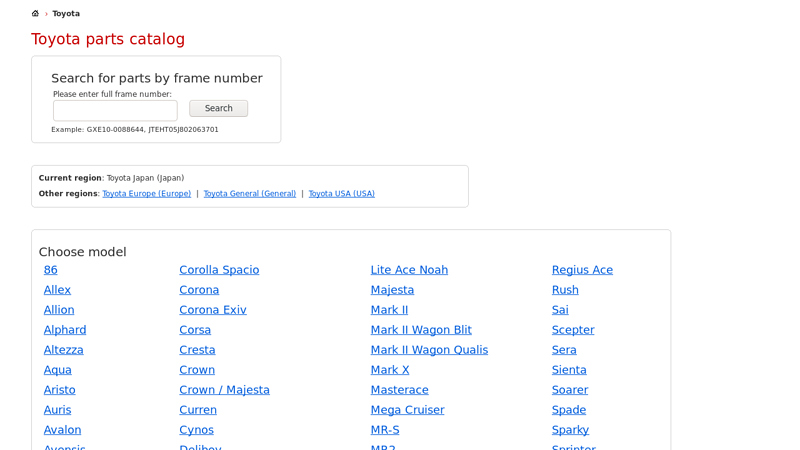Choose the Mark X model

(x=390, y=369)
